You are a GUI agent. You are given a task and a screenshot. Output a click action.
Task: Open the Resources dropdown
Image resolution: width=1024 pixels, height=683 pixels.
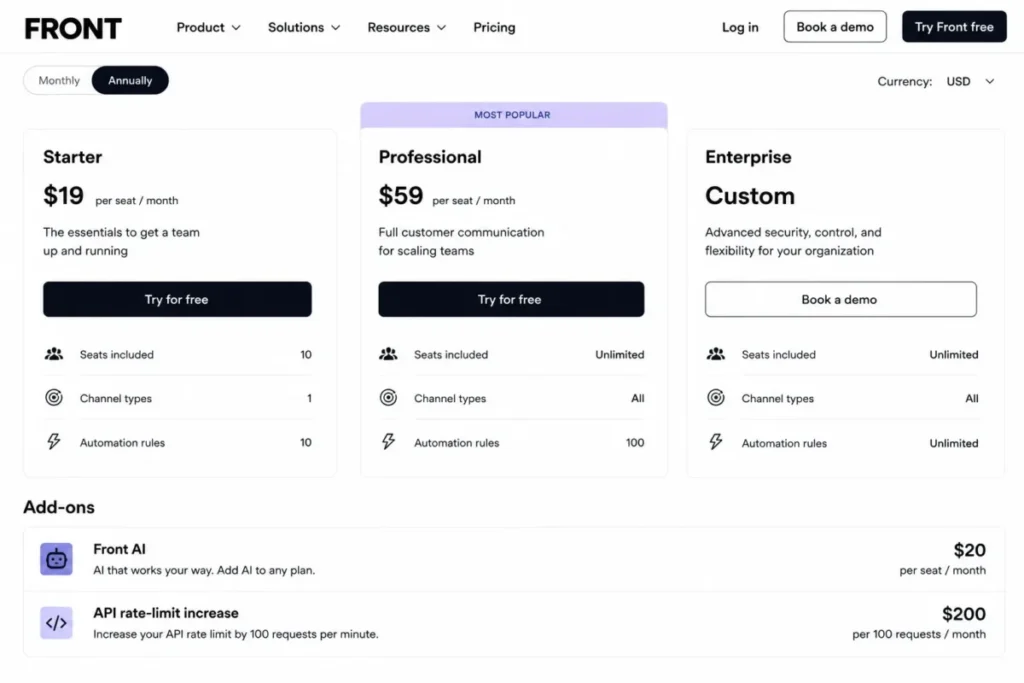click(x=406, y=27)
